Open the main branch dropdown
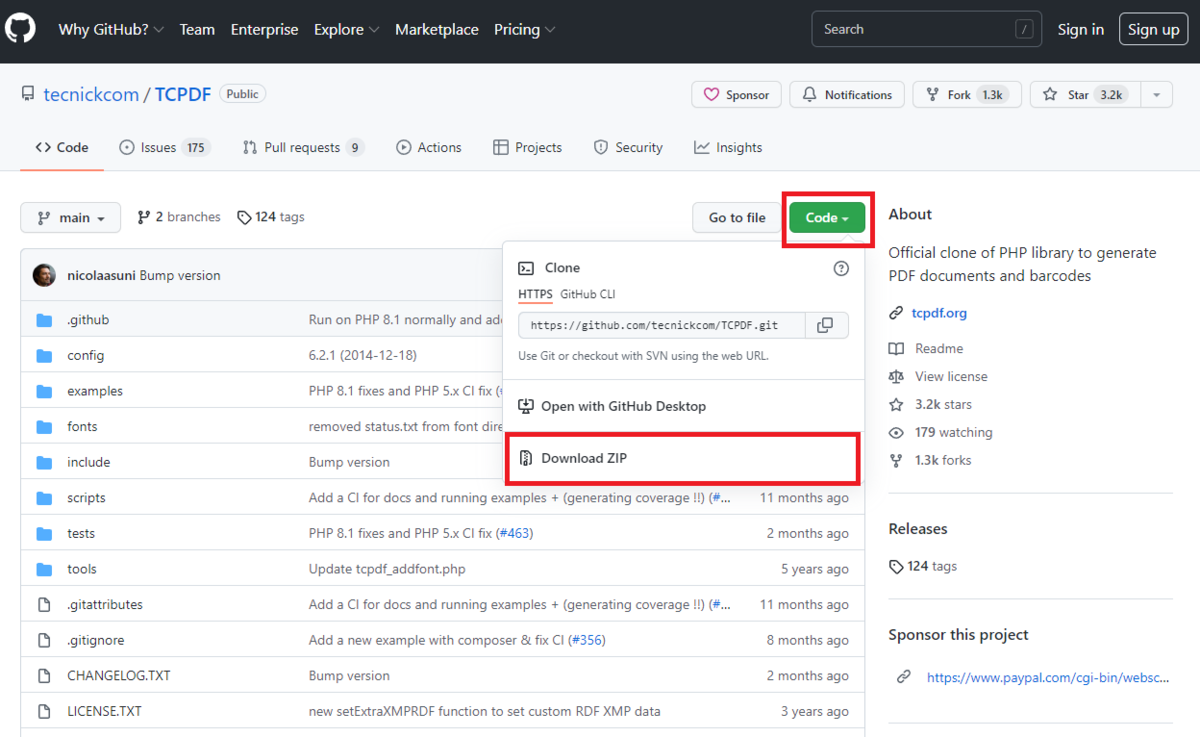 click(71, 218)
